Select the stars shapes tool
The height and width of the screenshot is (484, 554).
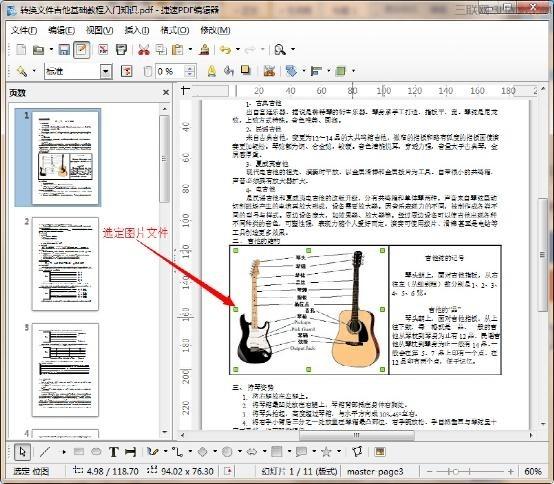coord(326,452)
